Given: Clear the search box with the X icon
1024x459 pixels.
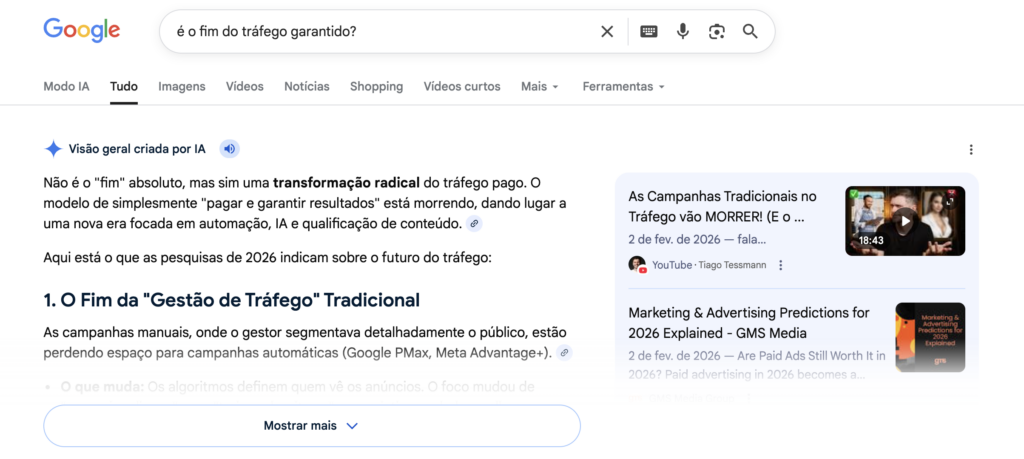Looking at the screenshot, I should pos(607,32).
